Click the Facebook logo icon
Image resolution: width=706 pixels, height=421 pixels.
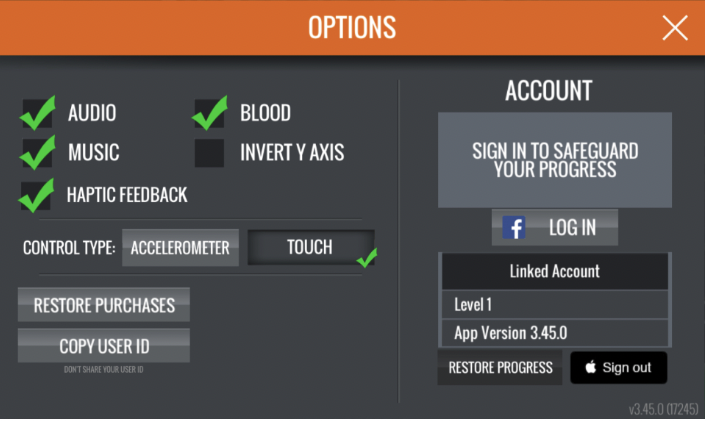(x=514, y=228)
